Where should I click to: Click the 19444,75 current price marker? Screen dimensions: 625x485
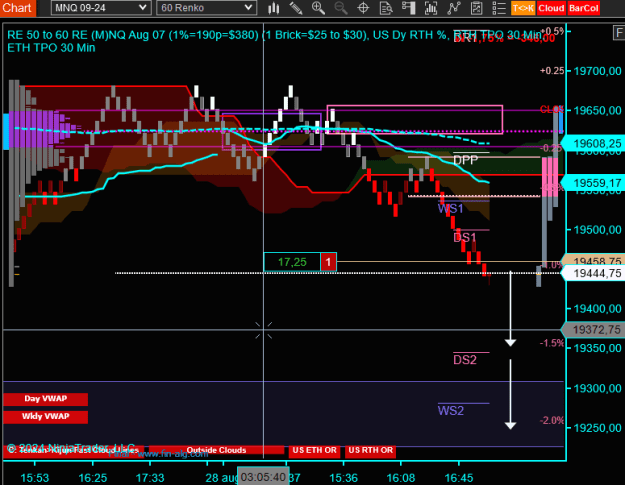tap(595, 273)
